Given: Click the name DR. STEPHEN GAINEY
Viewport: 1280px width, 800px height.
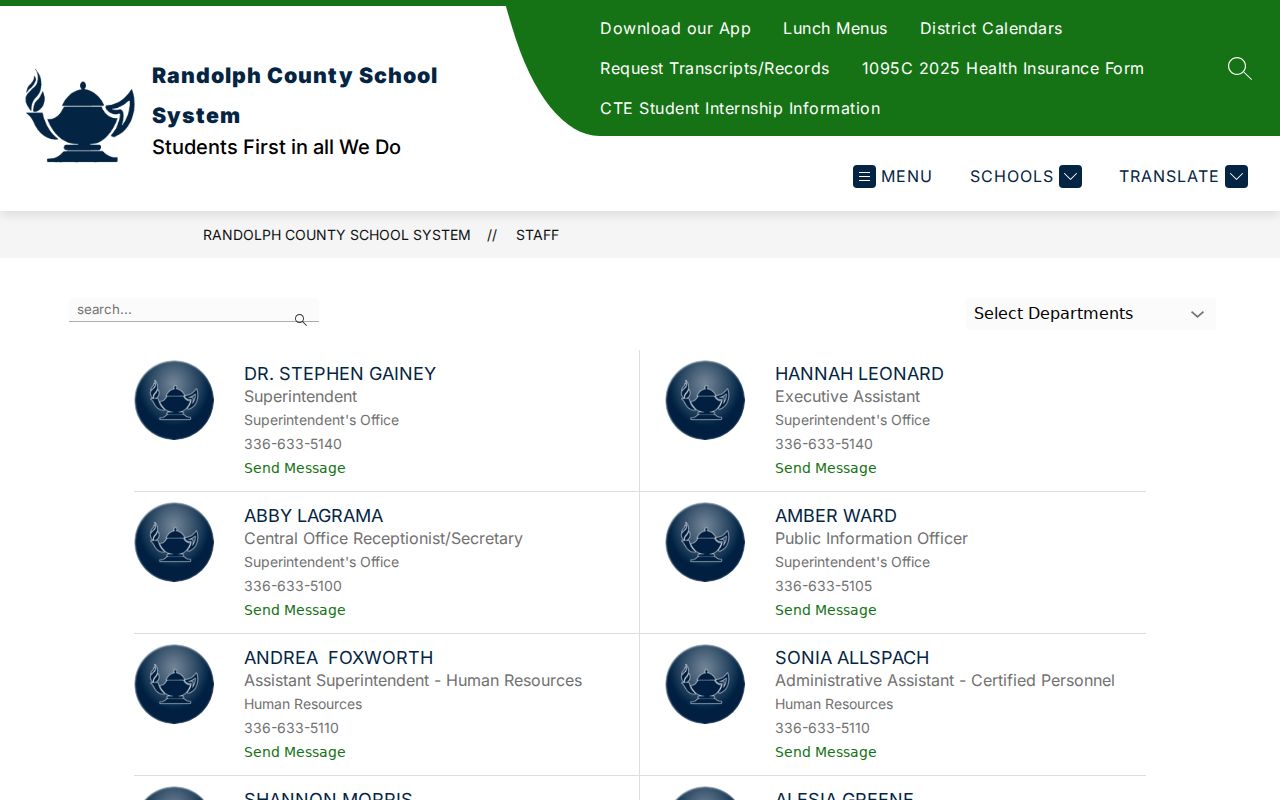Looking at the screenshot, I should click(340, 374).
